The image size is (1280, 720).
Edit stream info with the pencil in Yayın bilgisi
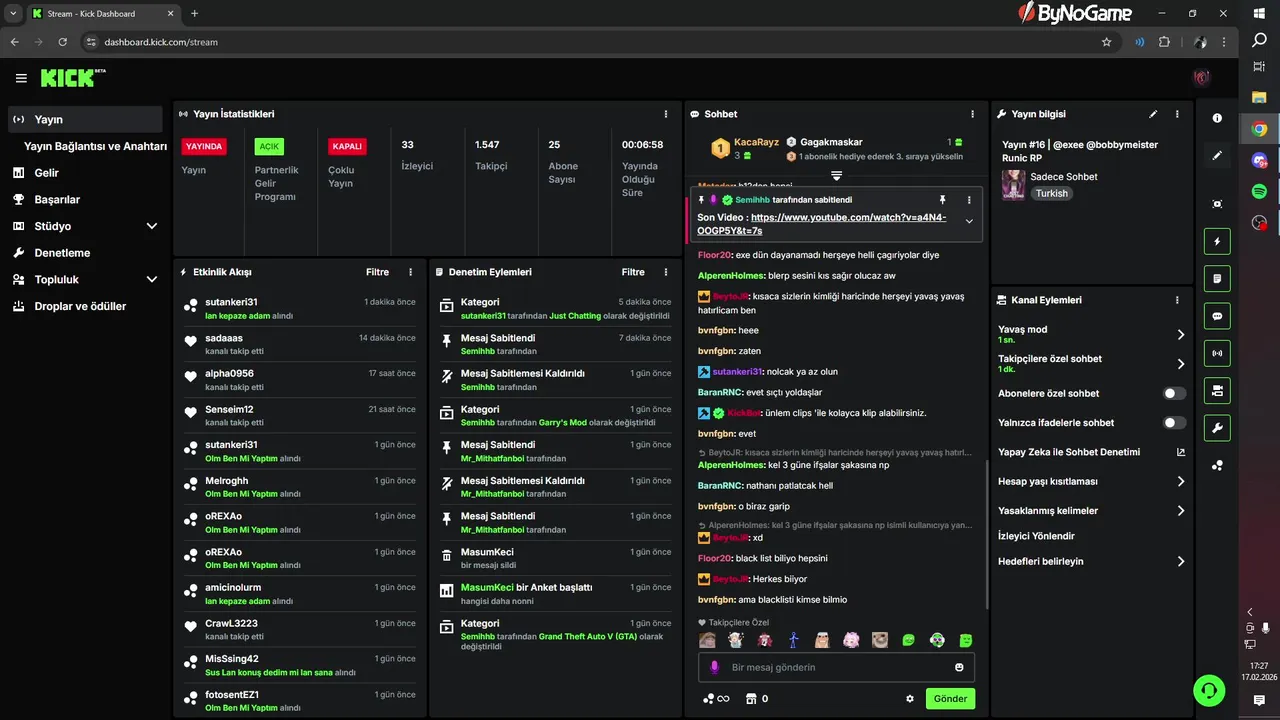(x=1153, y=114)
